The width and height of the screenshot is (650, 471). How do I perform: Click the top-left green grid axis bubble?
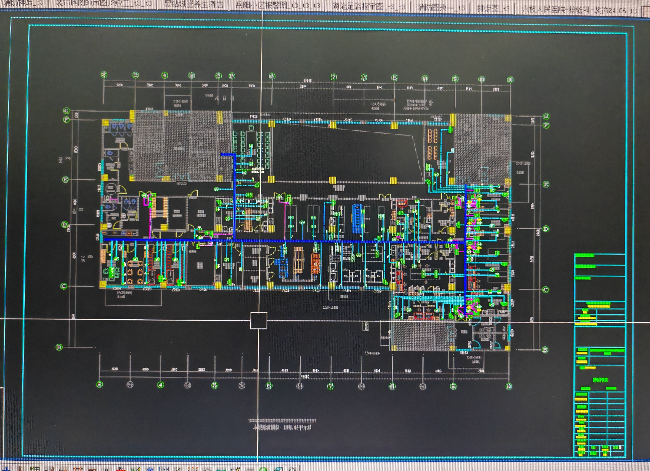tap(104, 73)
